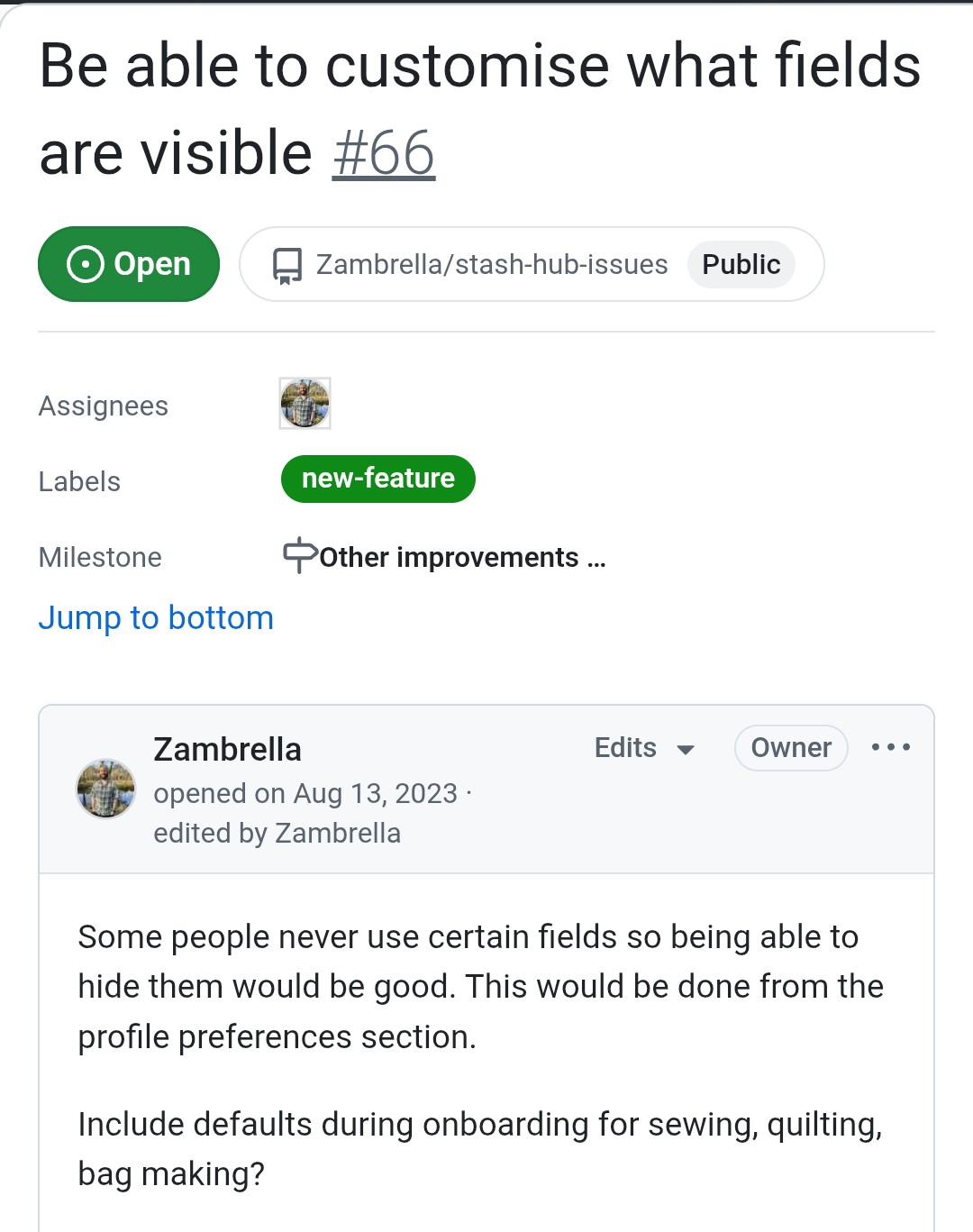Screen dimensions: 973x1232
Task: Click the open issue circle icon
Action: (x=86, y=264)
